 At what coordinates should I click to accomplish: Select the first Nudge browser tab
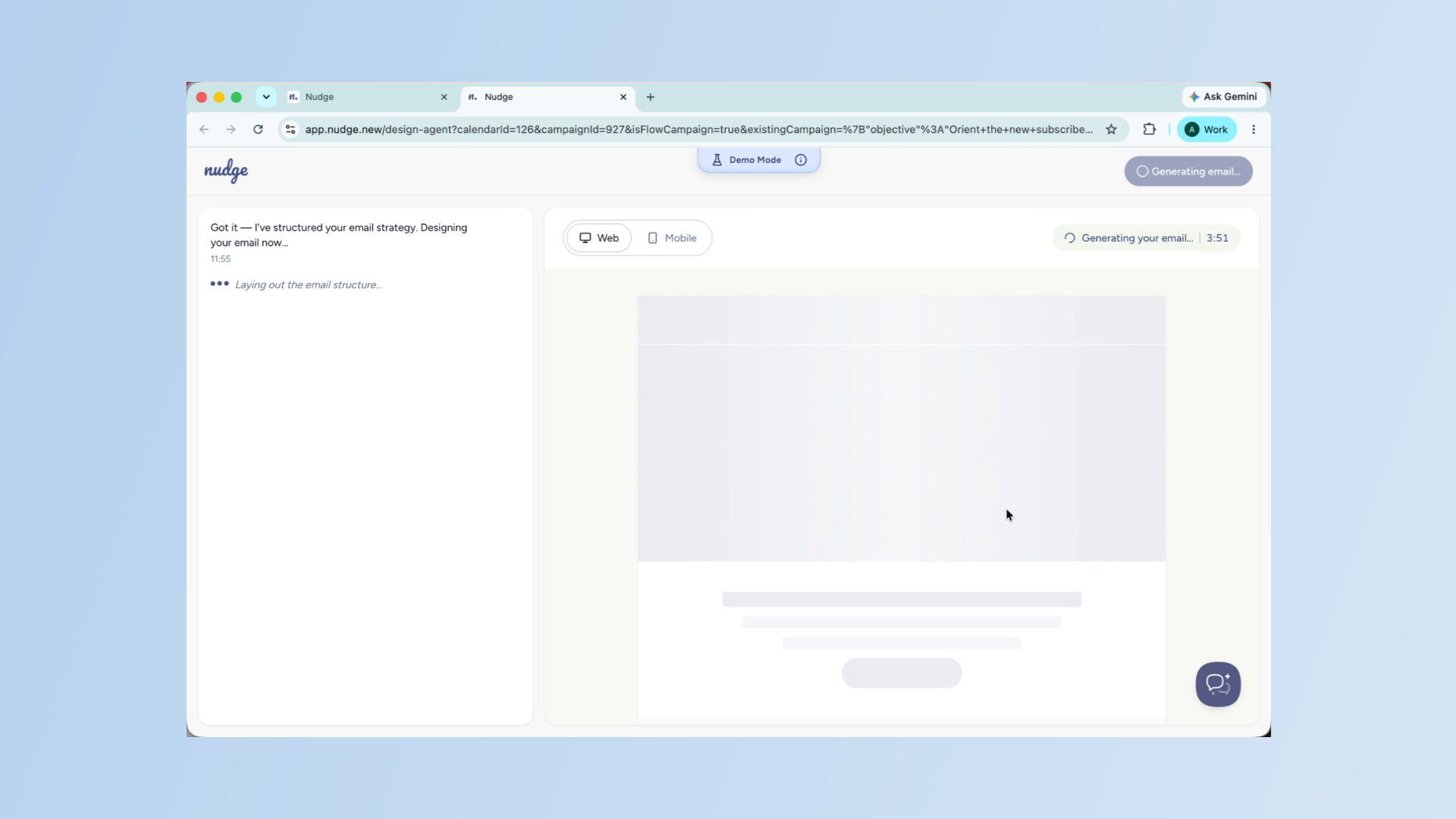click(368, 97)
